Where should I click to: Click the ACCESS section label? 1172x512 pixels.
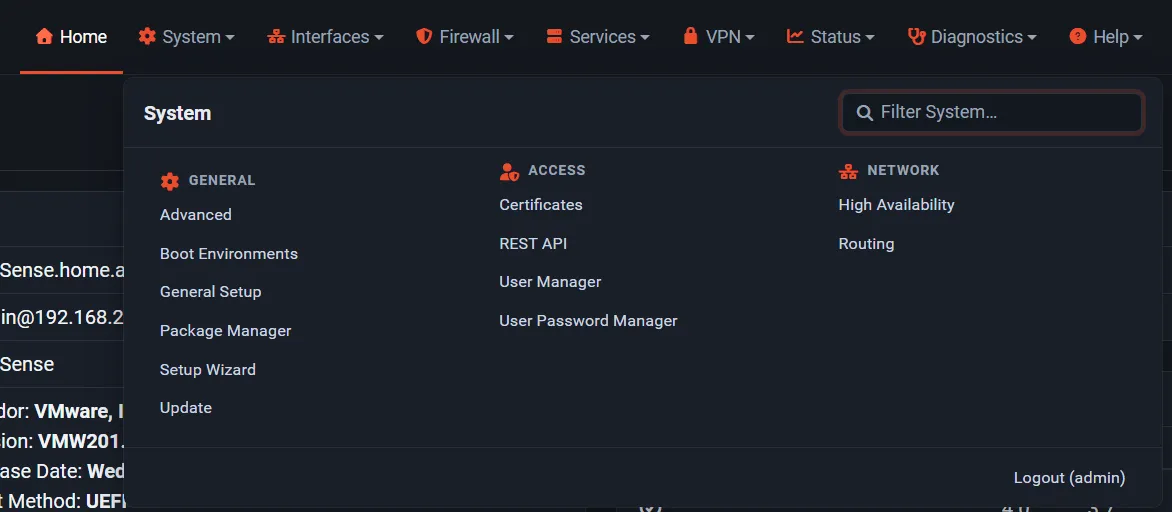pyautogui.click(x=557, y=170)
